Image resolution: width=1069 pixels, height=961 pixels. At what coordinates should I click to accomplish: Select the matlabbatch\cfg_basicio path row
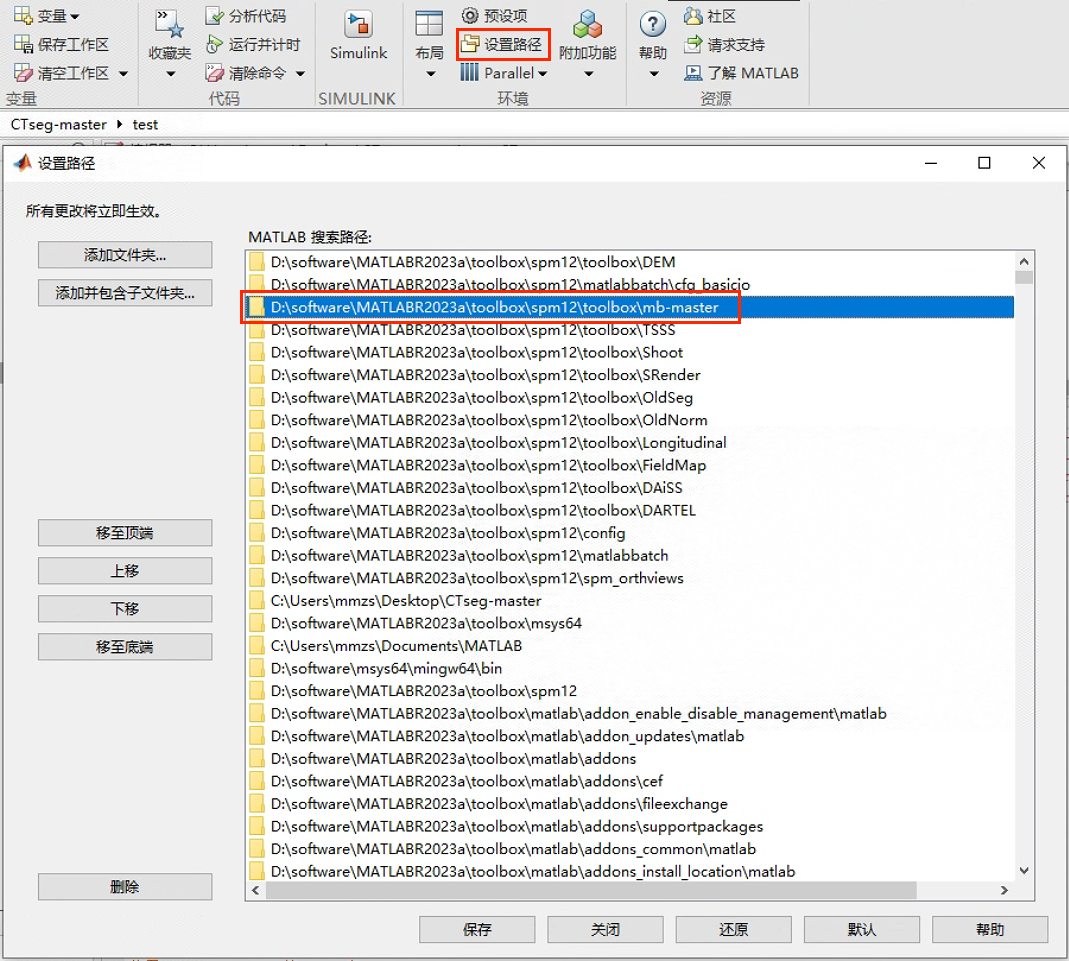point(630,285)
